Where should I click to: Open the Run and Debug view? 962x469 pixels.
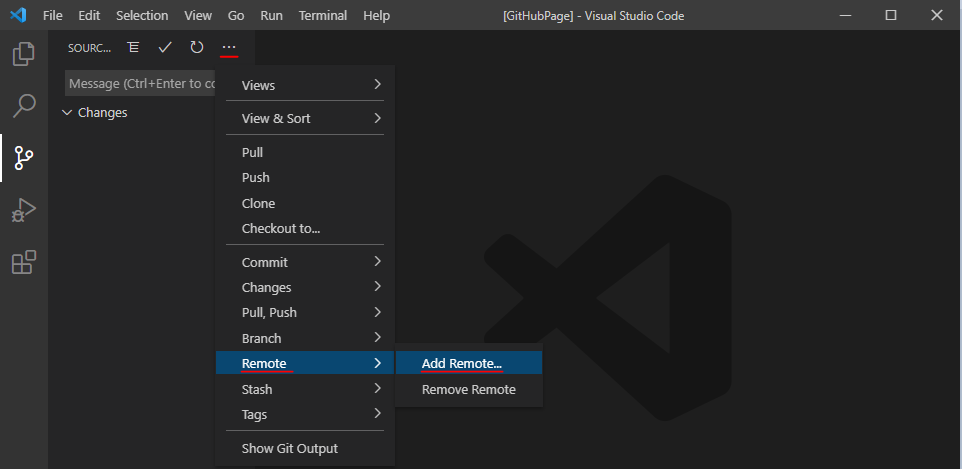(23, 210)
